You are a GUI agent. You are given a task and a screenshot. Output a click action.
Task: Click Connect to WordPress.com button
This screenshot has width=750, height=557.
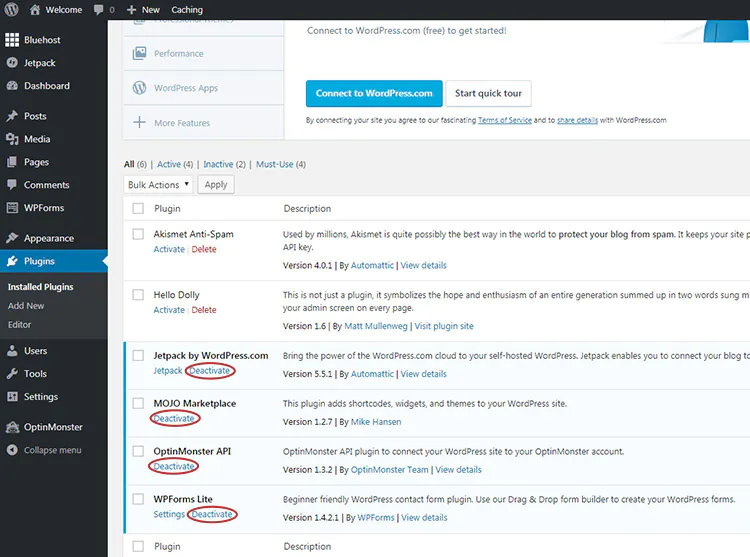(x=374, y=93)
